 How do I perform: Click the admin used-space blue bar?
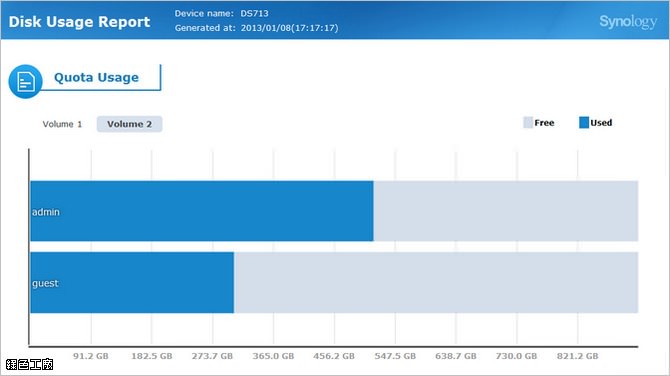click(x=202, y=211)
